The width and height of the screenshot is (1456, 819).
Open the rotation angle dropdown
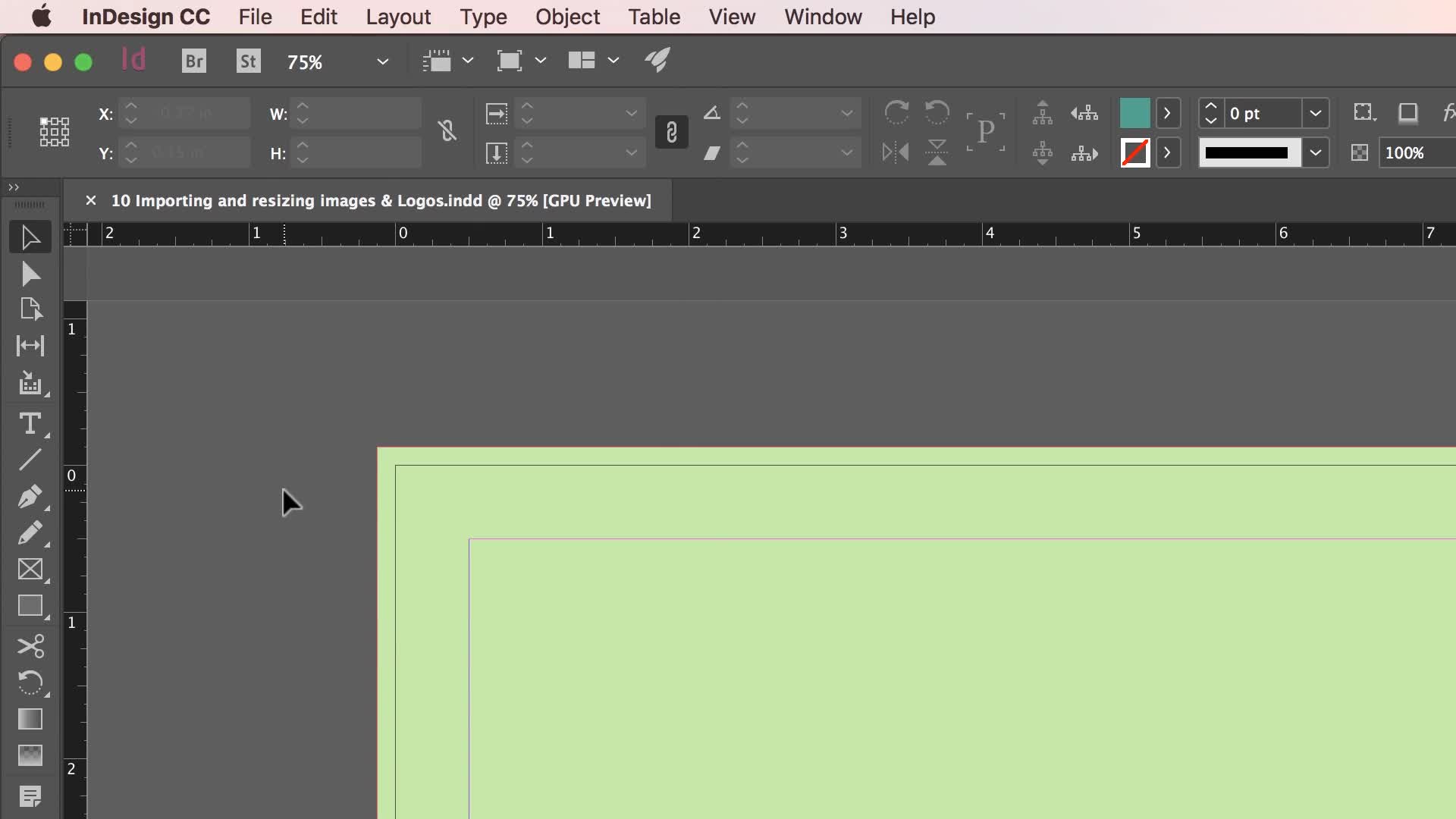847,114
